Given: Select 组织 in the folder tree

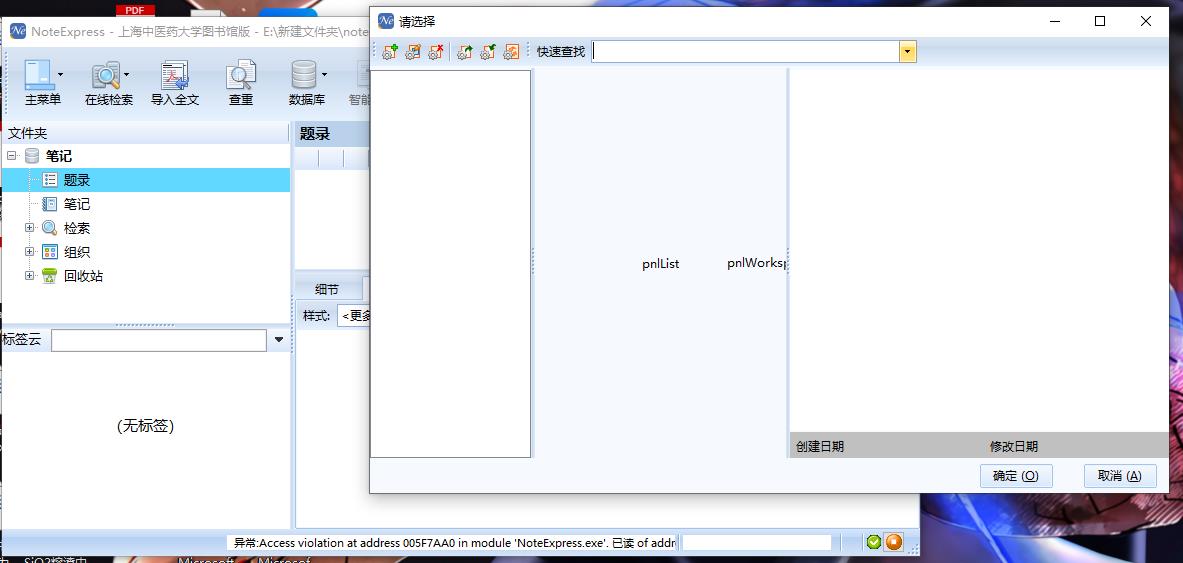Looking at the screenshot, I should click(77, 252).
